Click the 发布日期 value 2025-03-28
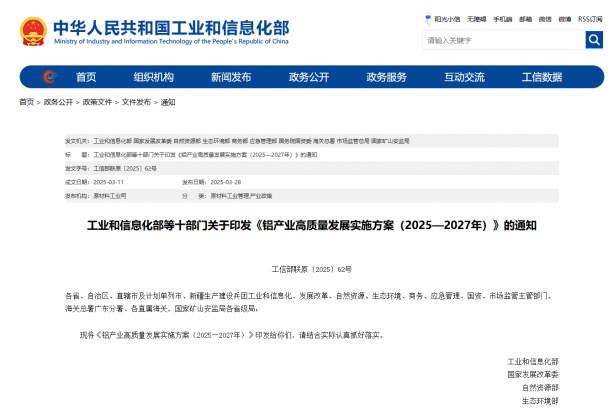Image resolution: width=614 pixels, height=410 pixels. (x=226, y=182)
